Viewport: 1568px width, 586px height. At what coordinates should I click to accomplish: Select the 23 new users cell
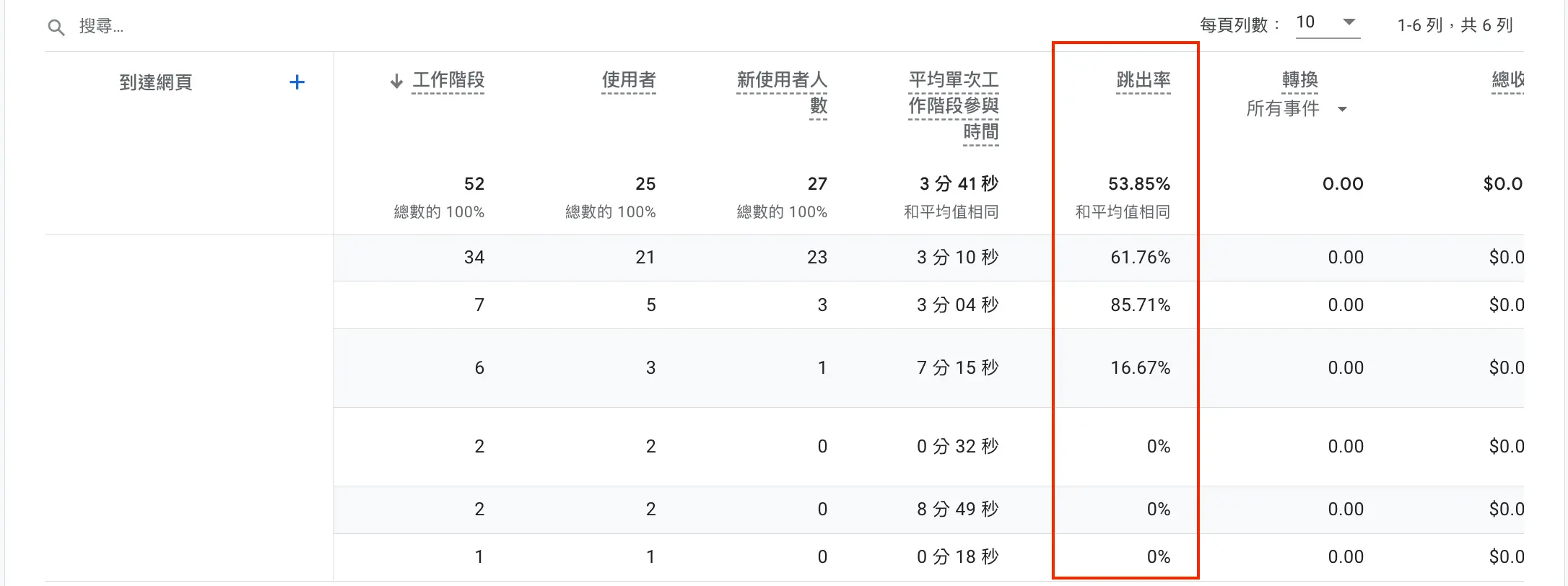[817, 258]
